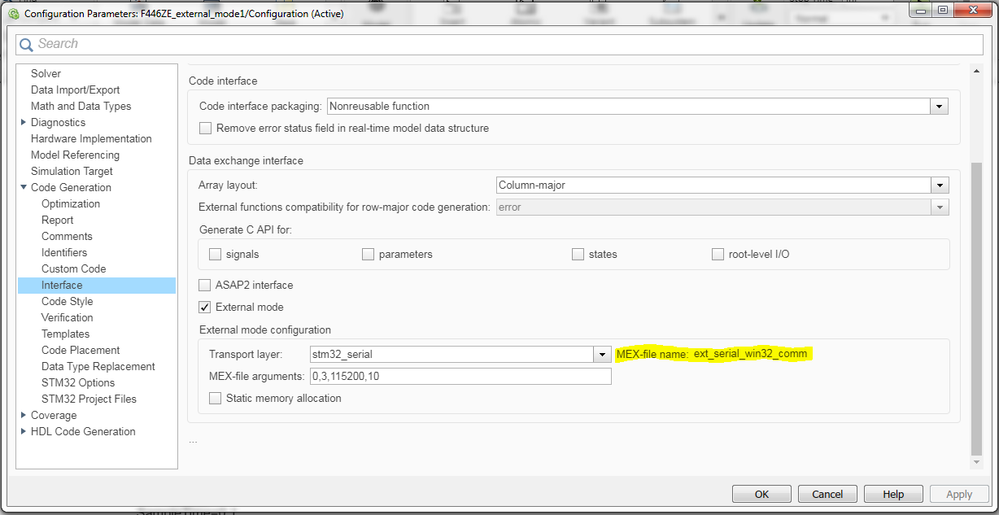Click the MEX-file arguments field
The width and height of the screenshot is (999, 515).
coord(460,376)
